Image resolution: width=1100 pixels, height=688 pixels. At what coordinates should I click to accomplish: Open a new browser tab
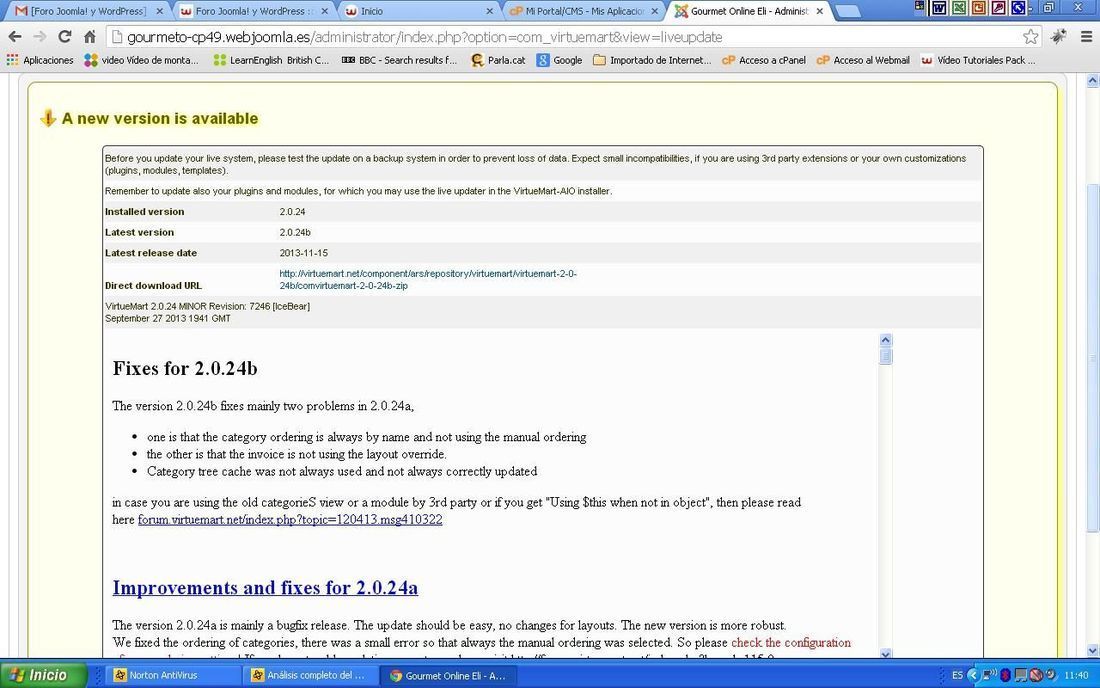point(848,11)
